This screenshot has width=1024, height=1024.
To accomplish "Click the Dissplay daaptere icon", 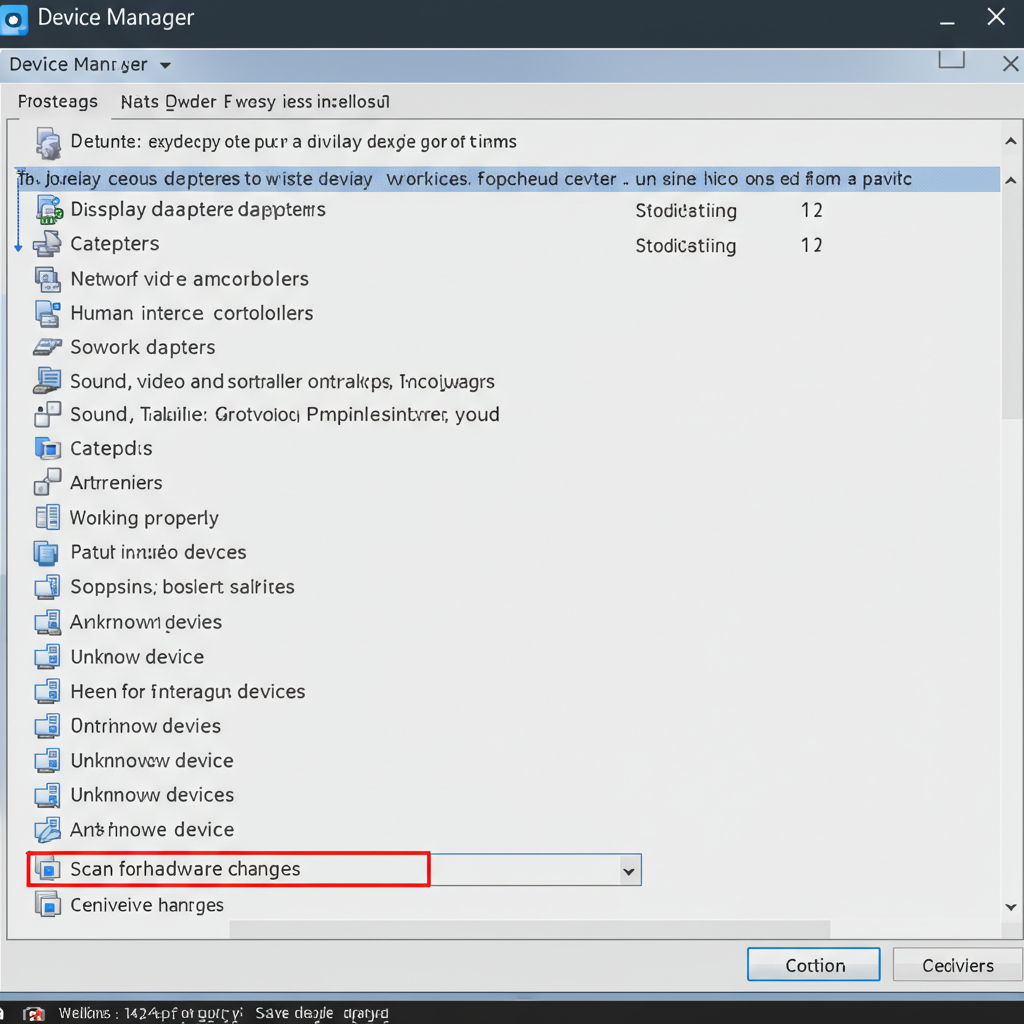I will pyautogui.click(x=49, y=210).
